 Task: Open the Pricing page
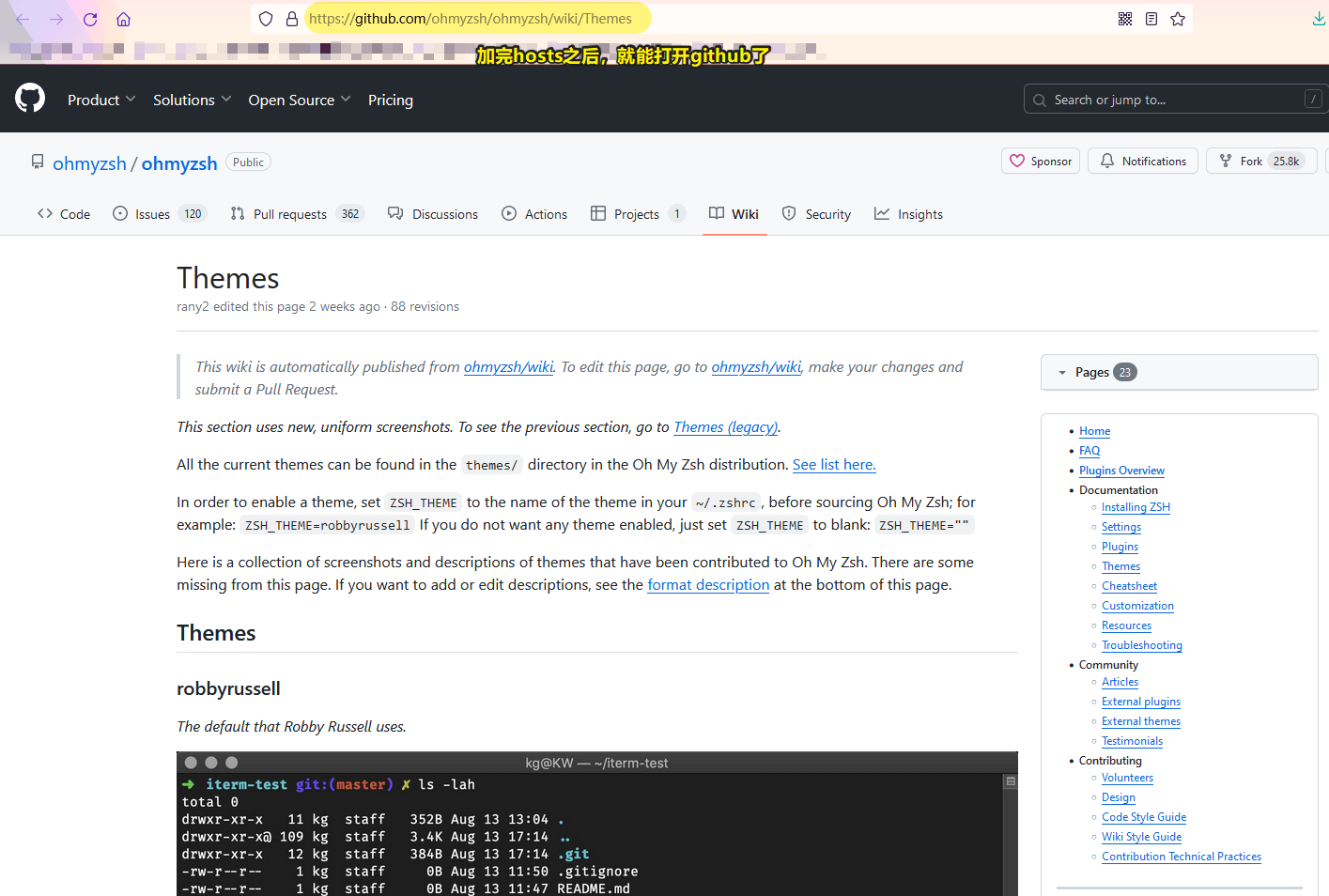click(391, 100)
